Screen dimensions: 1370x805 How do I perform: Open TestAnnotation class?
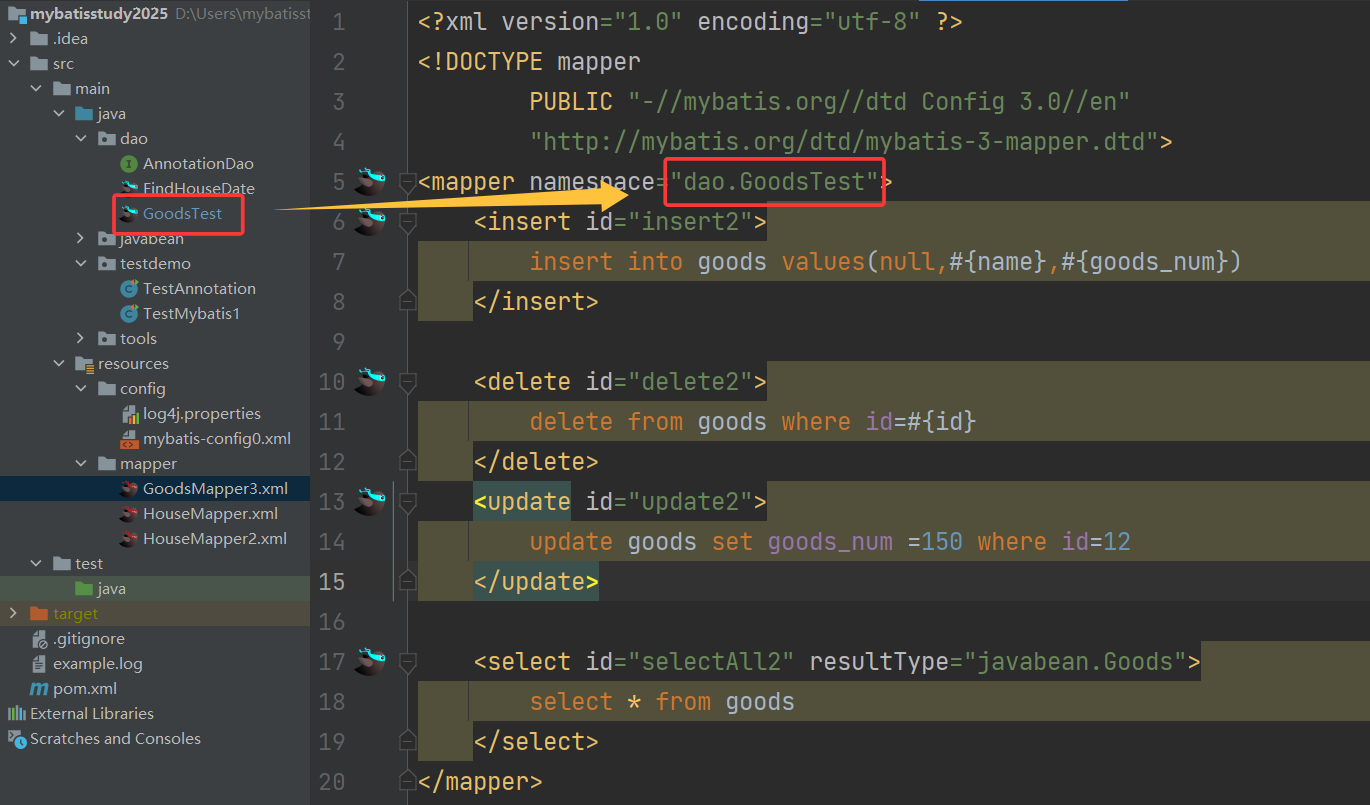click(199, 288)
